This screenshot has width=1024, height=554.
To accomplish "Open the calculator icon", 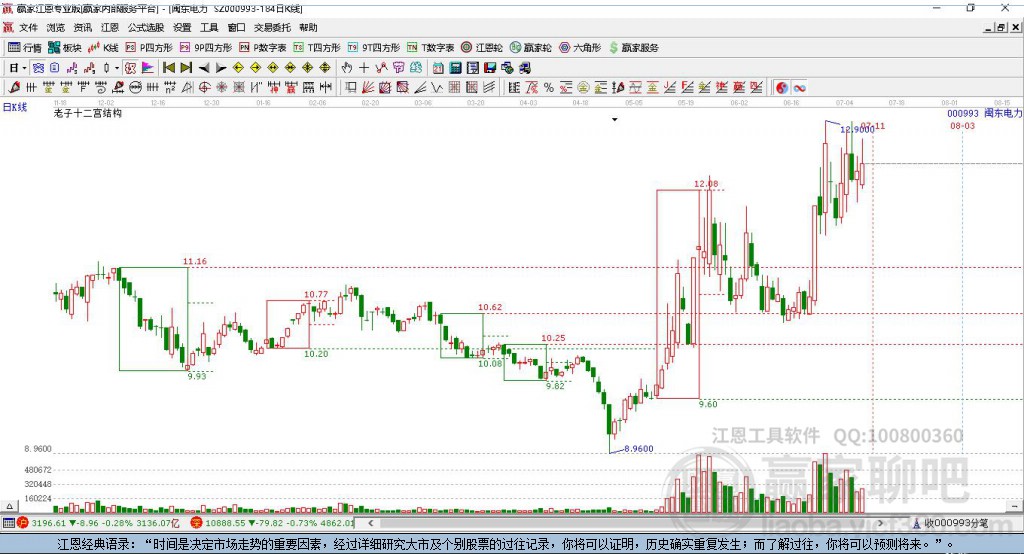I will (x=456, y=68).
